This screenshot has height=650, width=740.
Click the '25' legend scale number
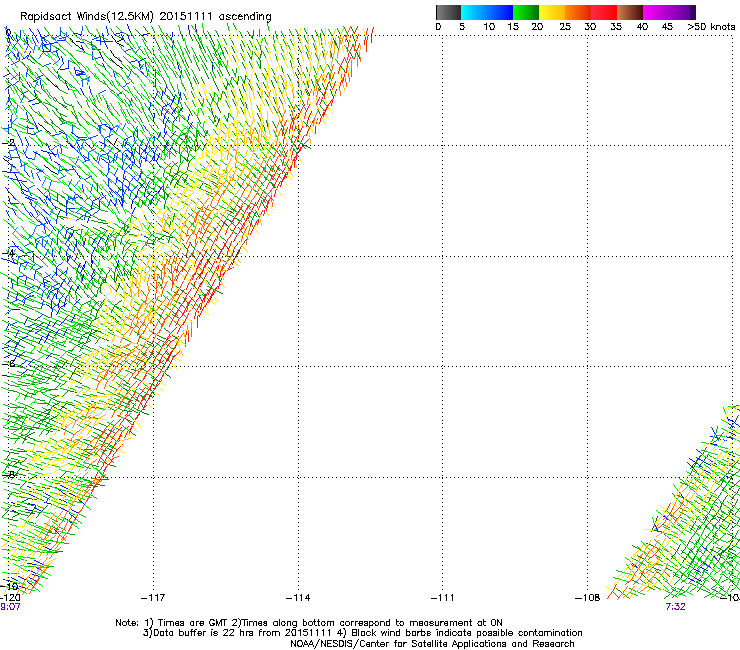click(x=565, y=27)
